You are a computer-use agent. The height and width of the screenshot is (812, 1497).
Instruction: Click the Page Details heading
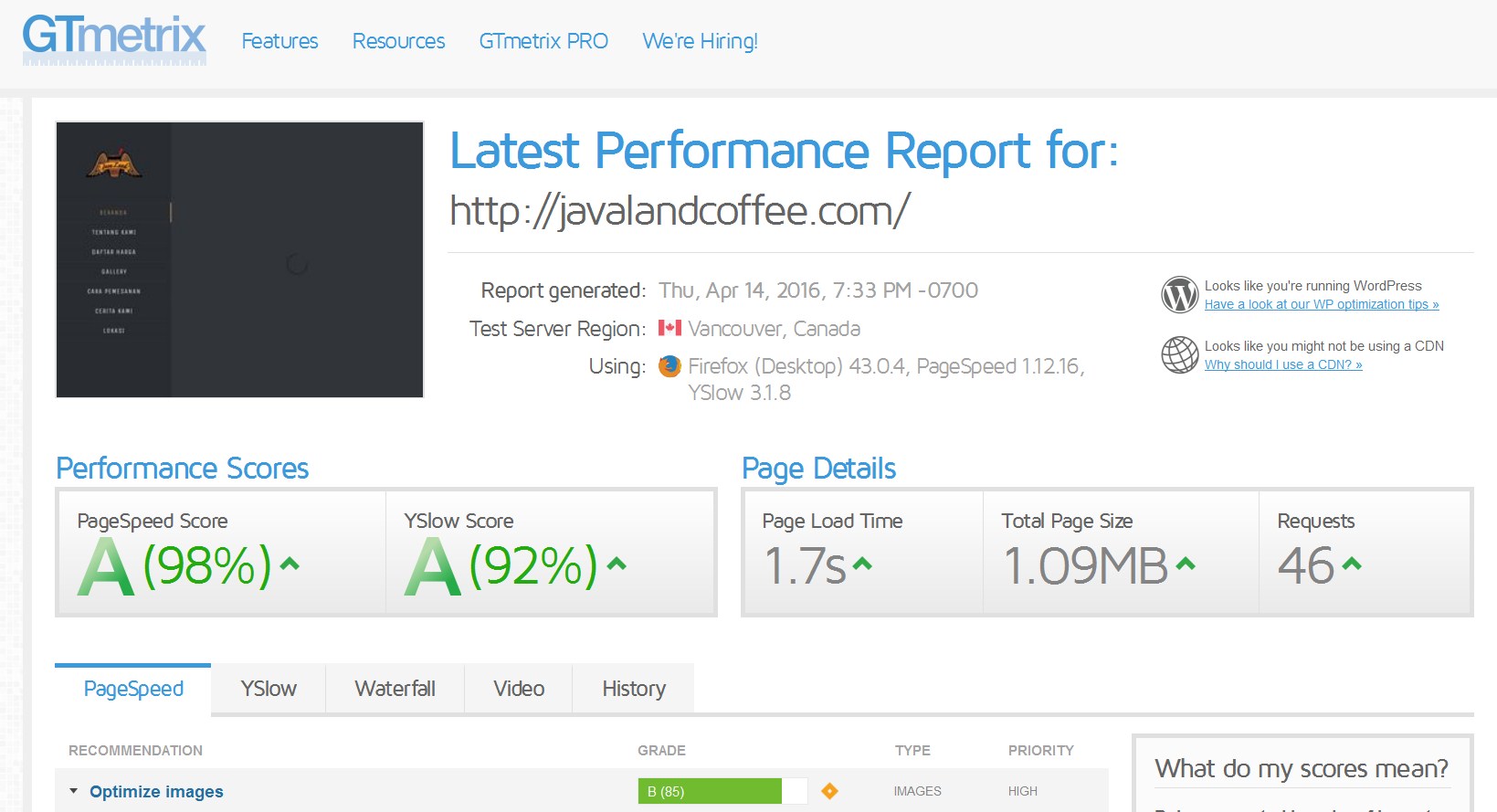pyautogui.click(x=818, y=469)
